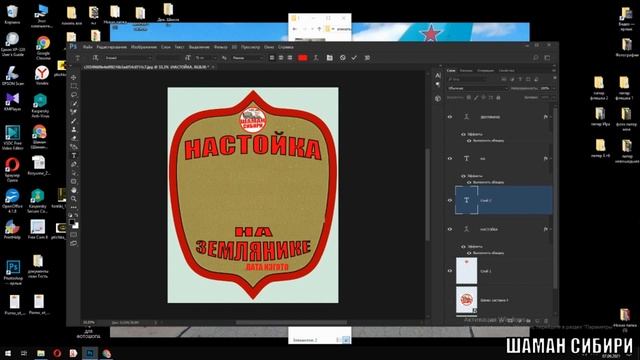
Task: Select the Brush tool
Action: 74,121
